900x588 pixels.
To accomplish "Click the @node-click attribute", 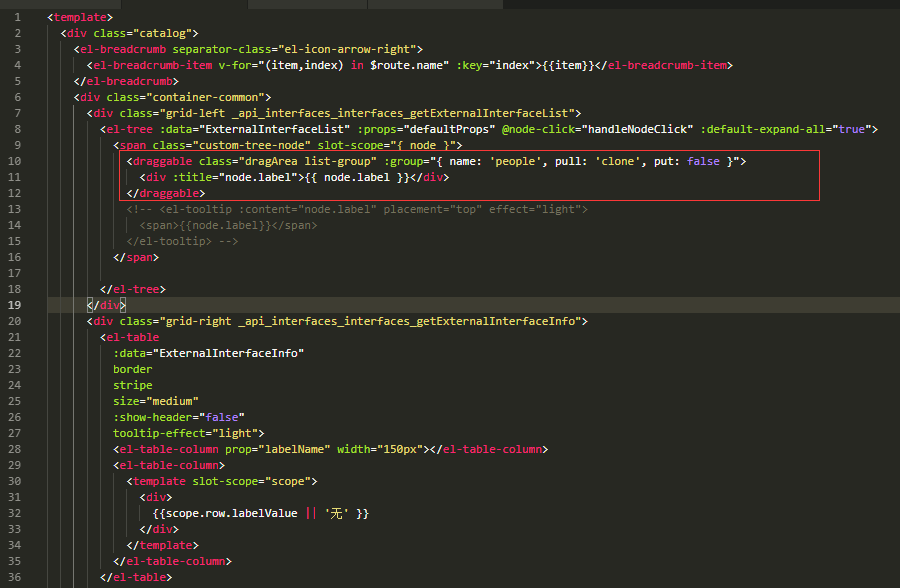I will click(x=538, y=129).
